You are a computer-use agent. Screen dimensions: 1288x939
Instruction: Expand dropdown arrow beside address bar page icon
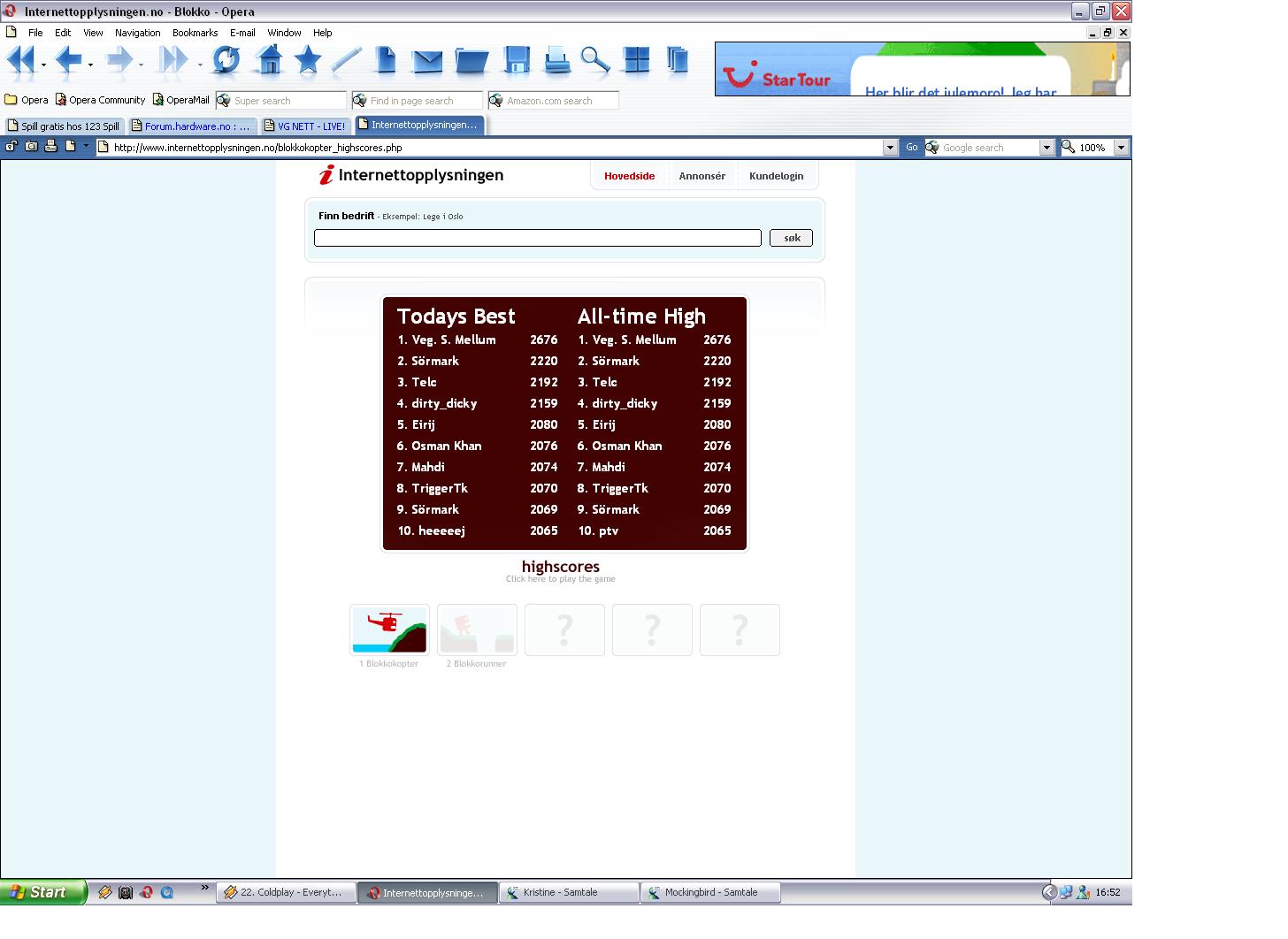click(x=86, y=147)
